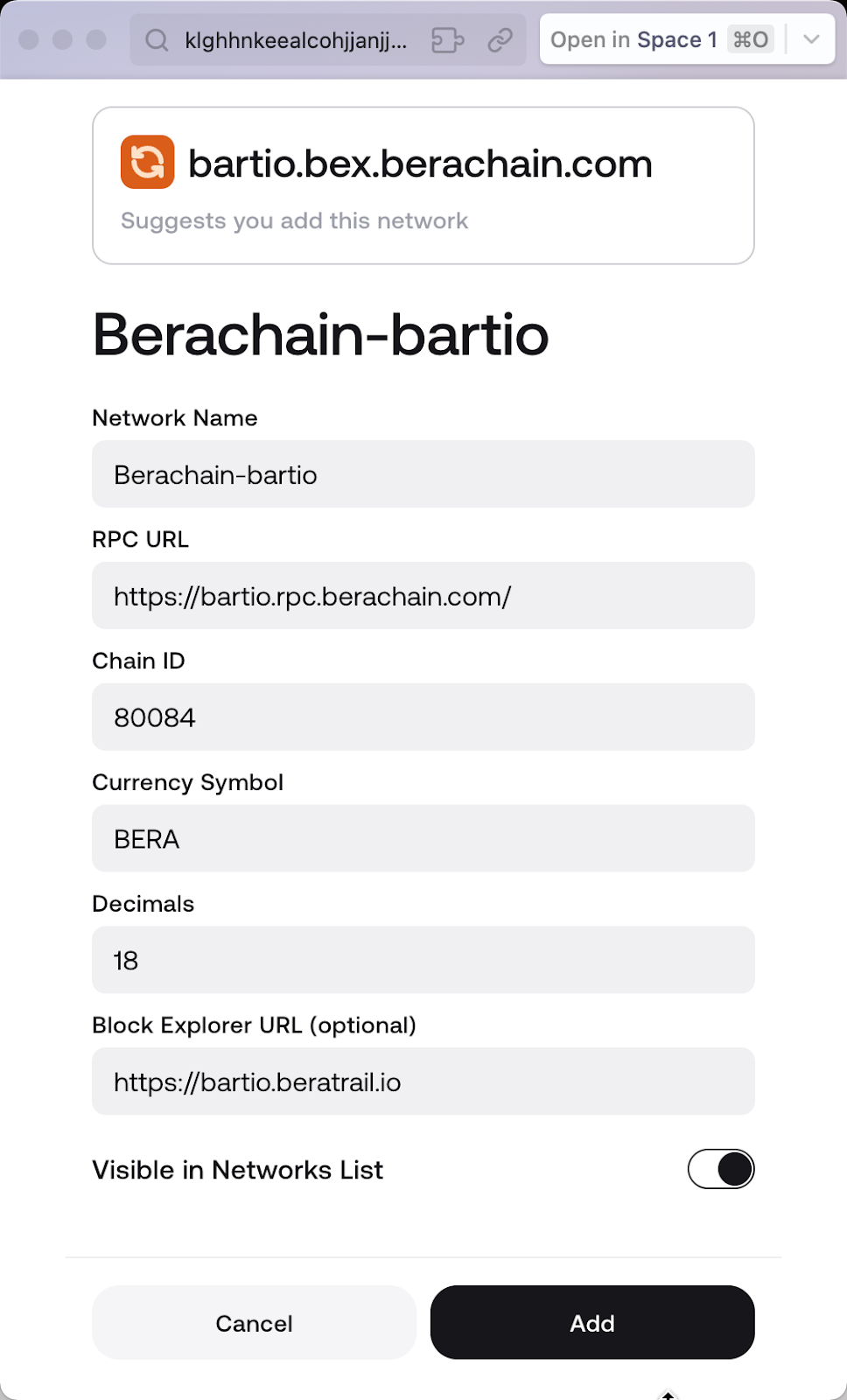Viewport: 847px width, 1400px height.
Task: Copy page link with chain-link icon
Action: 500,40
